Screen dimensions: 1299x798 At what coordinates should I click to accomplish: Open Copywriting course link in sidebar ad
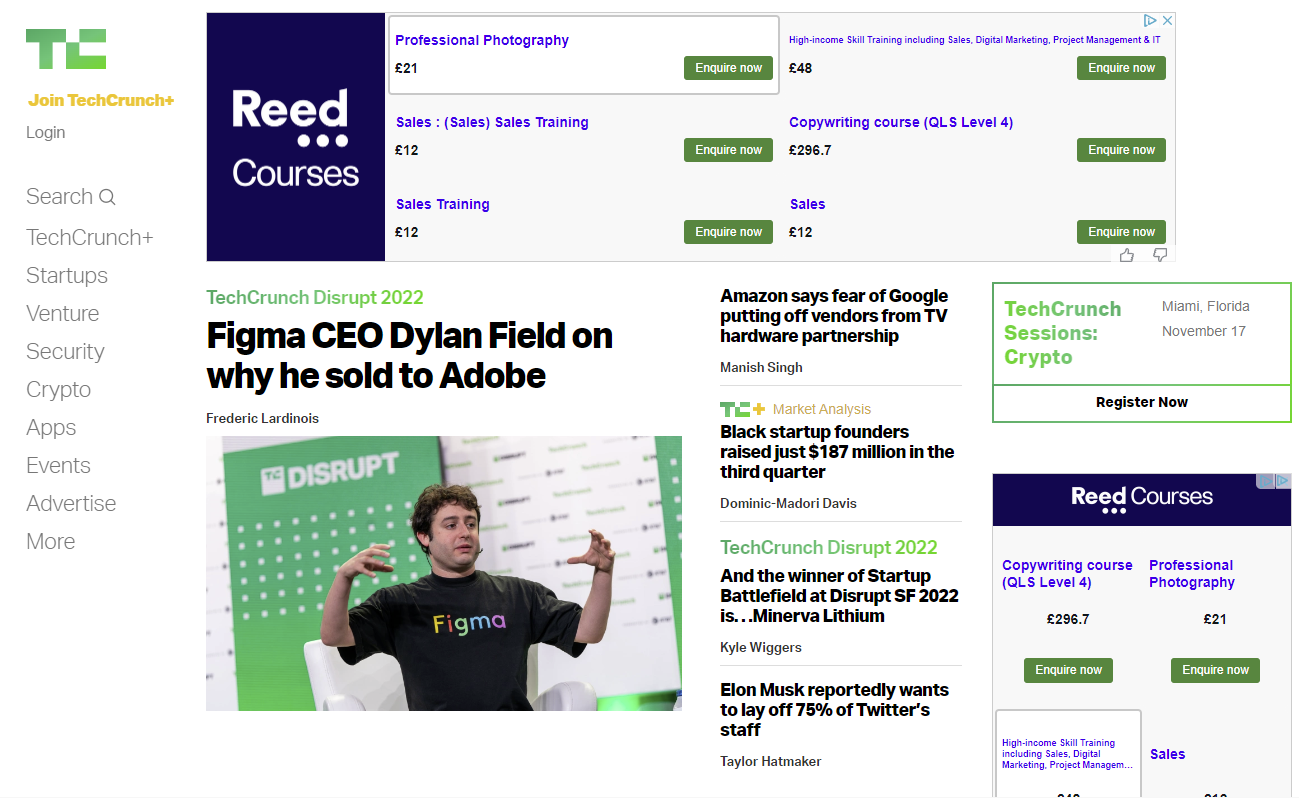tap(1067, 573)
